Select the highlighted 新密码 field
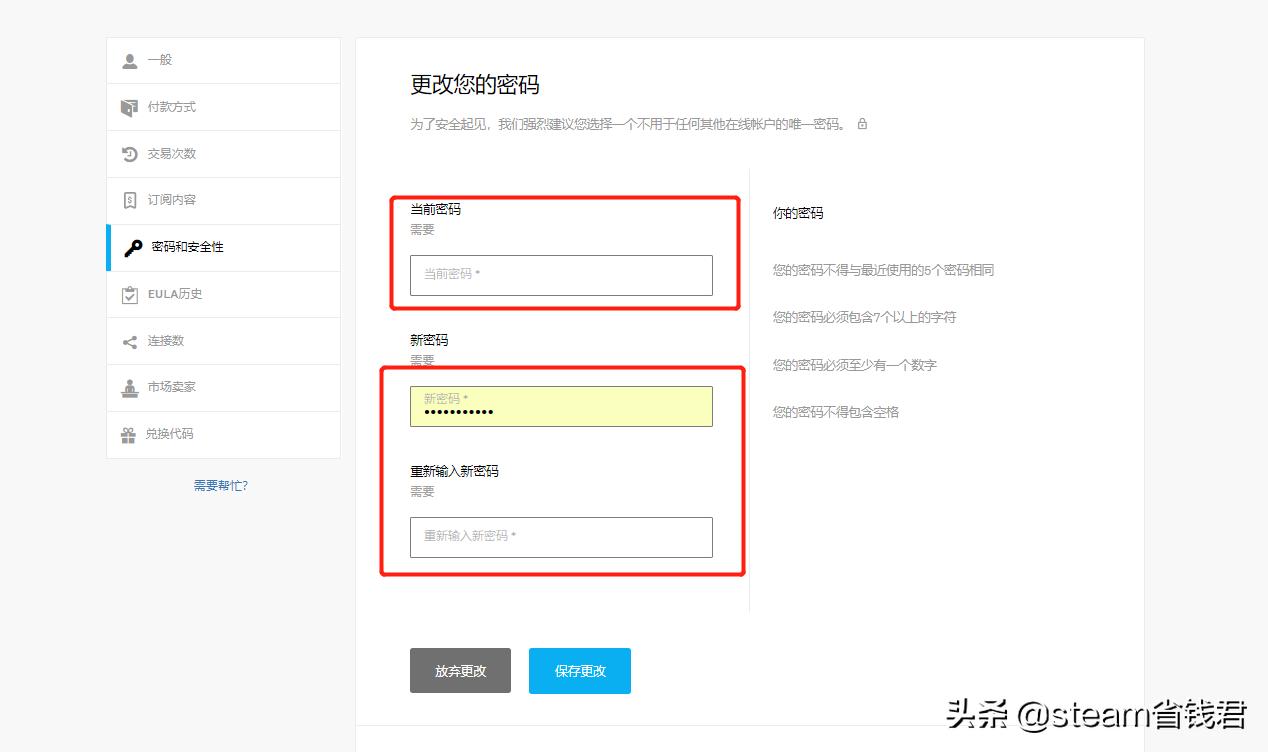Viewport: 1268px width, 752px height. 561,405
